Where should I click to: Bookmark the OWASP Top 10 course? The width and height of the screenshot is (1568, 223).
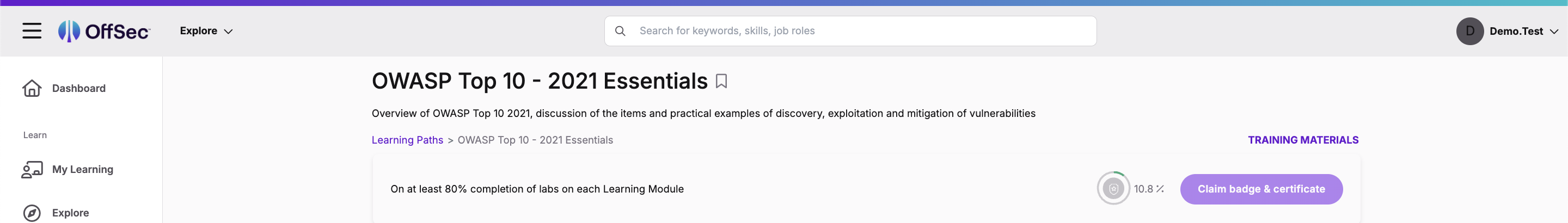(x=721, y=82)
